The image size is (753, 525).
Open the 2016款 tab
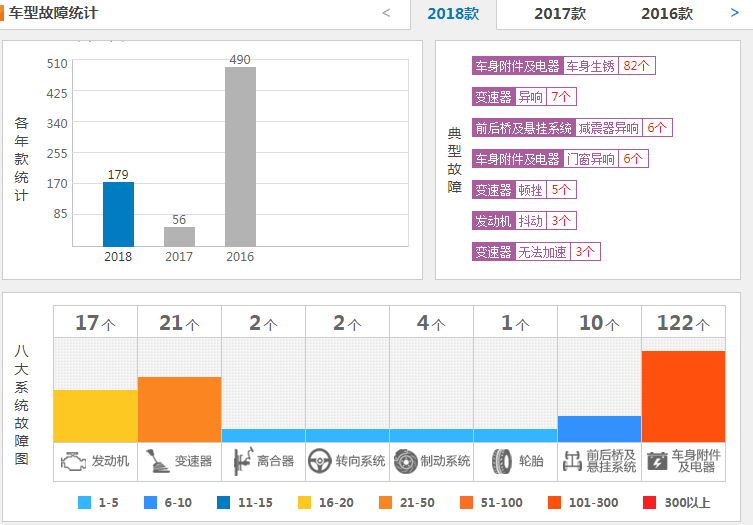coord(667,14)
